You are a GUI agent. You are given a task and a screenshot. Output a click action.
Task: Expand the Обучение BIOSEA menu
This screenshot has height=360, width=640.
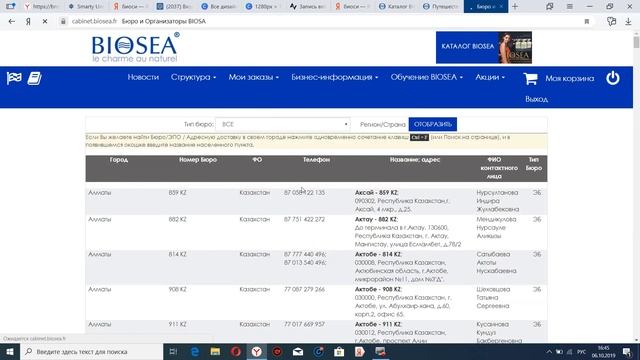coord(427,77)
